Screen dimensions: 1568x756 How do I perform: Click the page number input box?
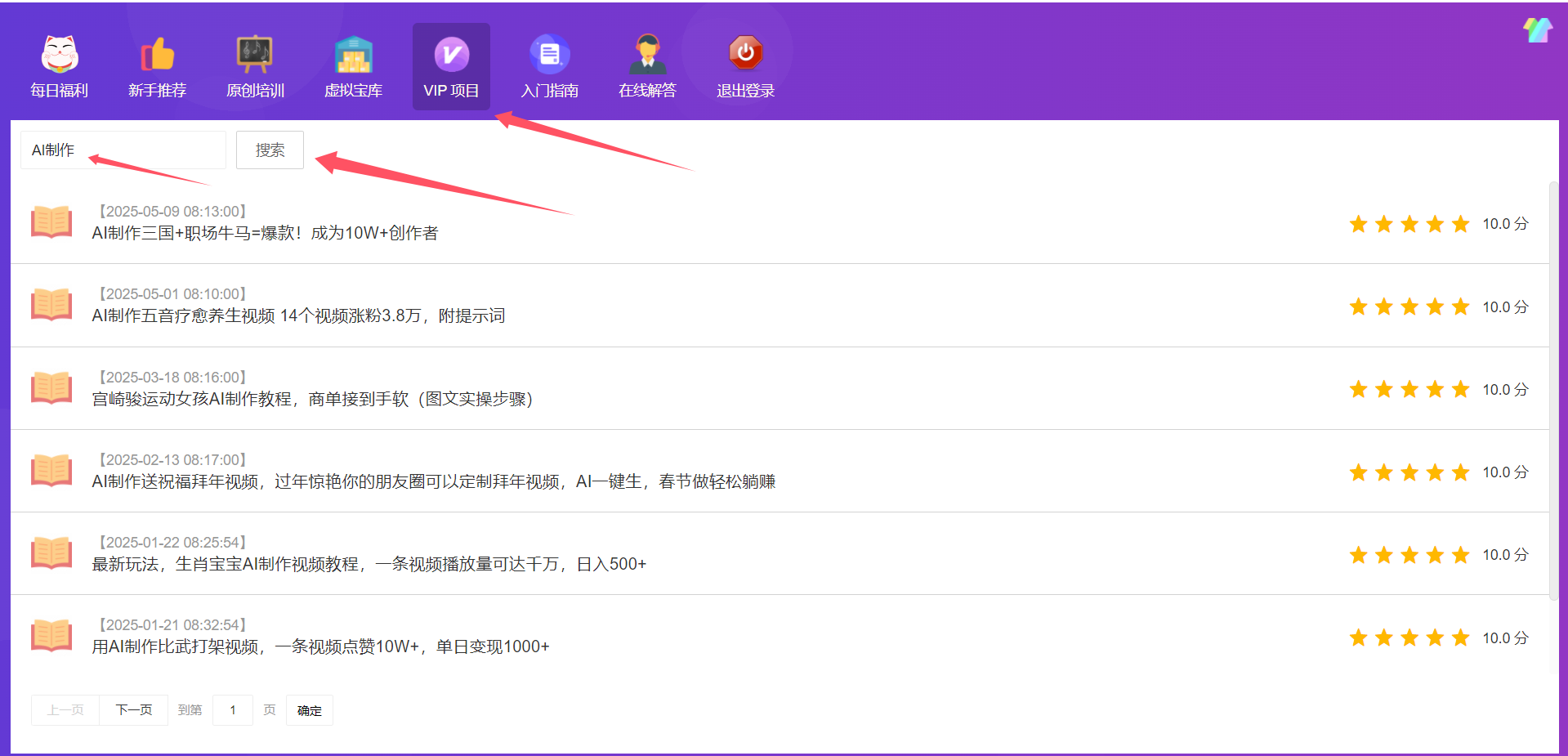click(233, 709)
